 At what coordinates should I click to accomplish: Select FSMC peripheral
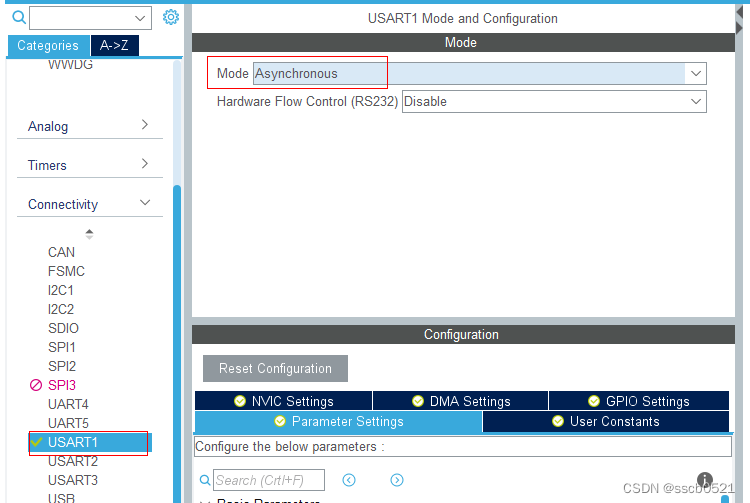(x=66, y=271)
